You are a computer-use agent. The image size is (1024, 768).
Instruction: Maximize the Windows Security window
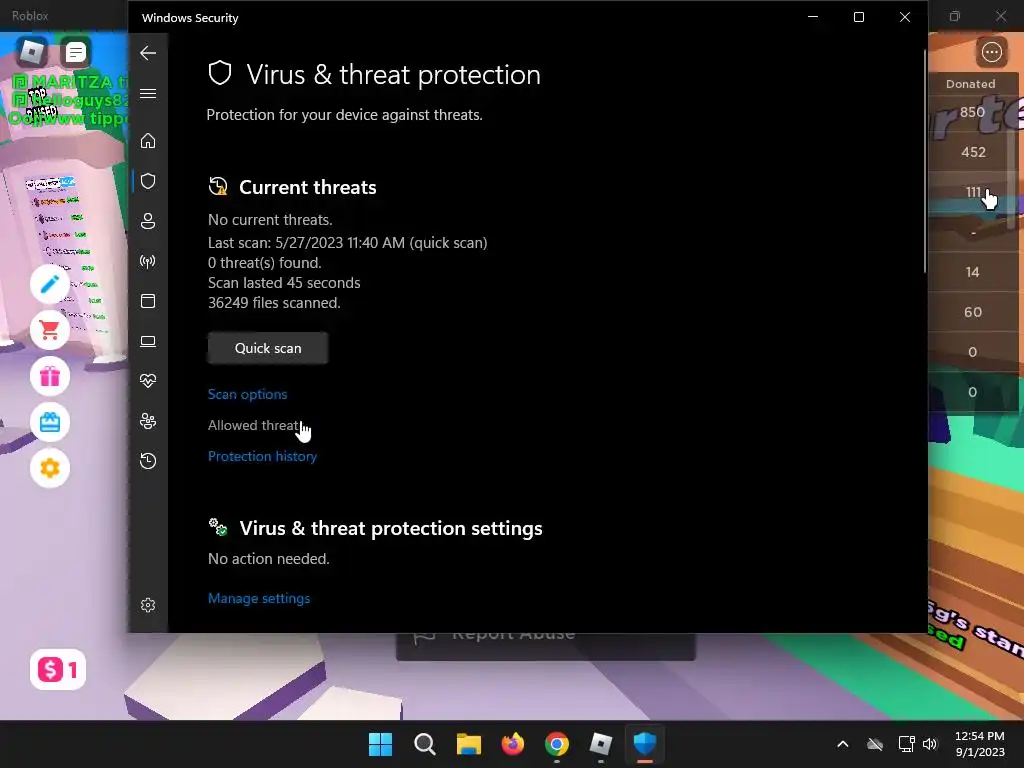coord(859,17)
